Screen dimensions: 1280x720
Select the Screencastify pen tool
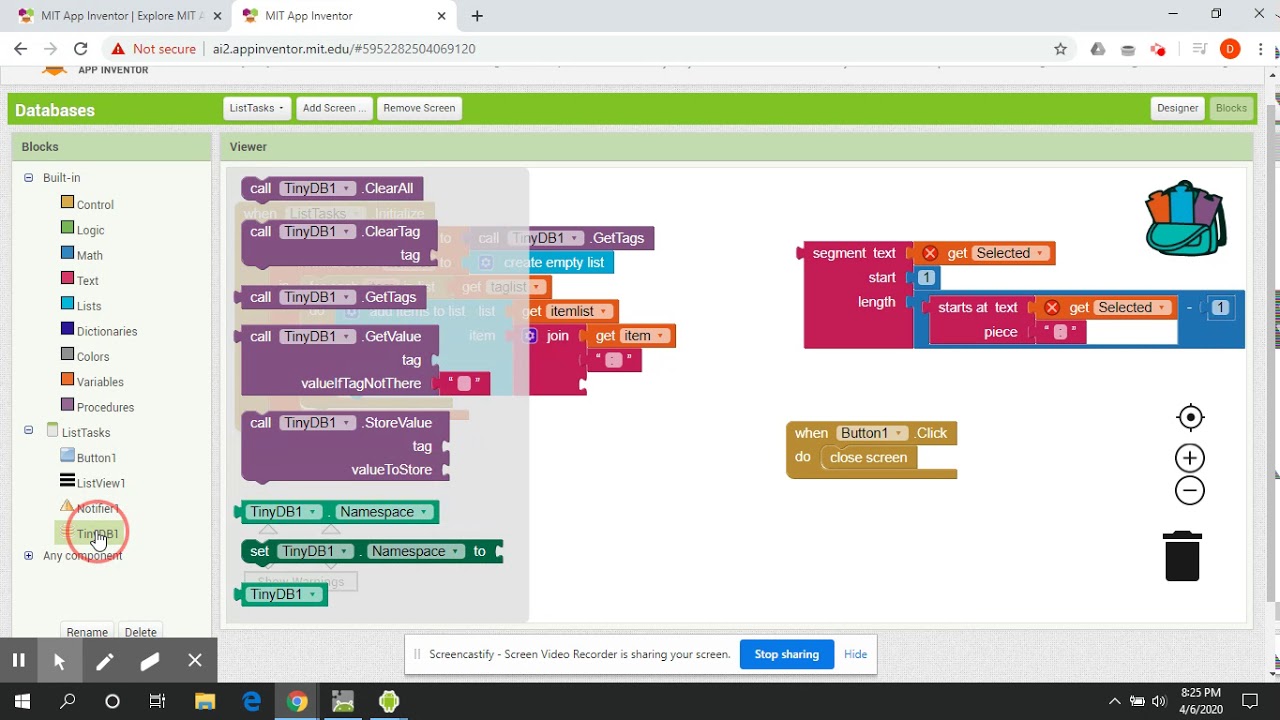click(104, 660)
